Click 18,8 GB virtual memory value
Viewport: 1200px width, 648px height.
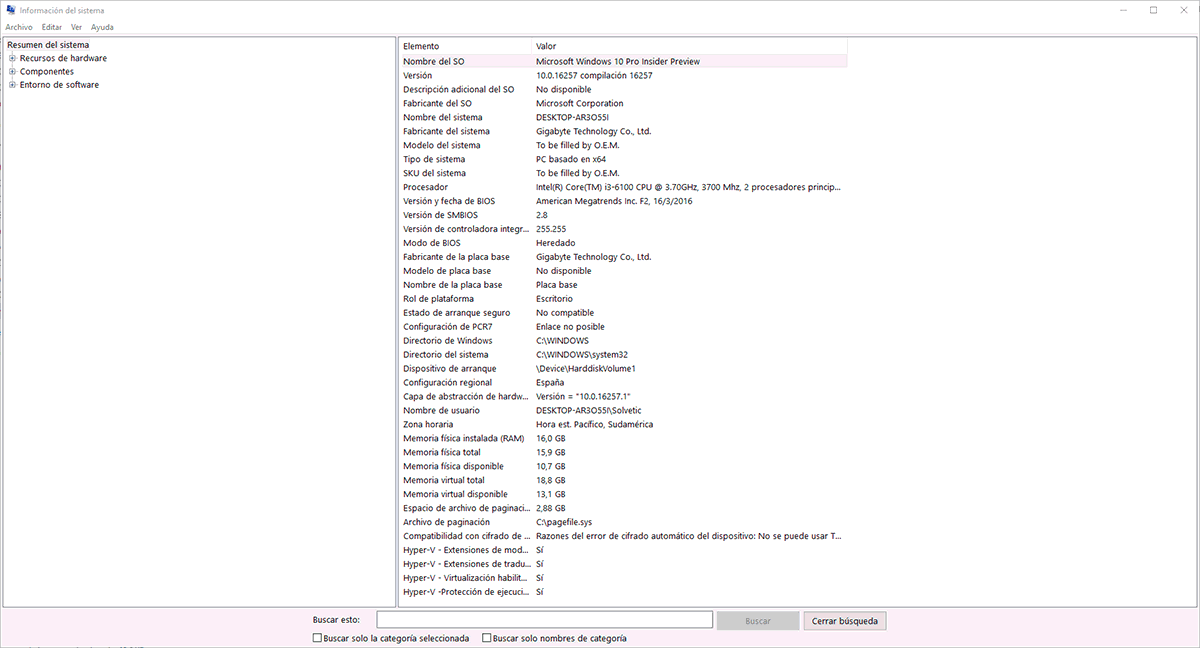click(x=551, y=480)
